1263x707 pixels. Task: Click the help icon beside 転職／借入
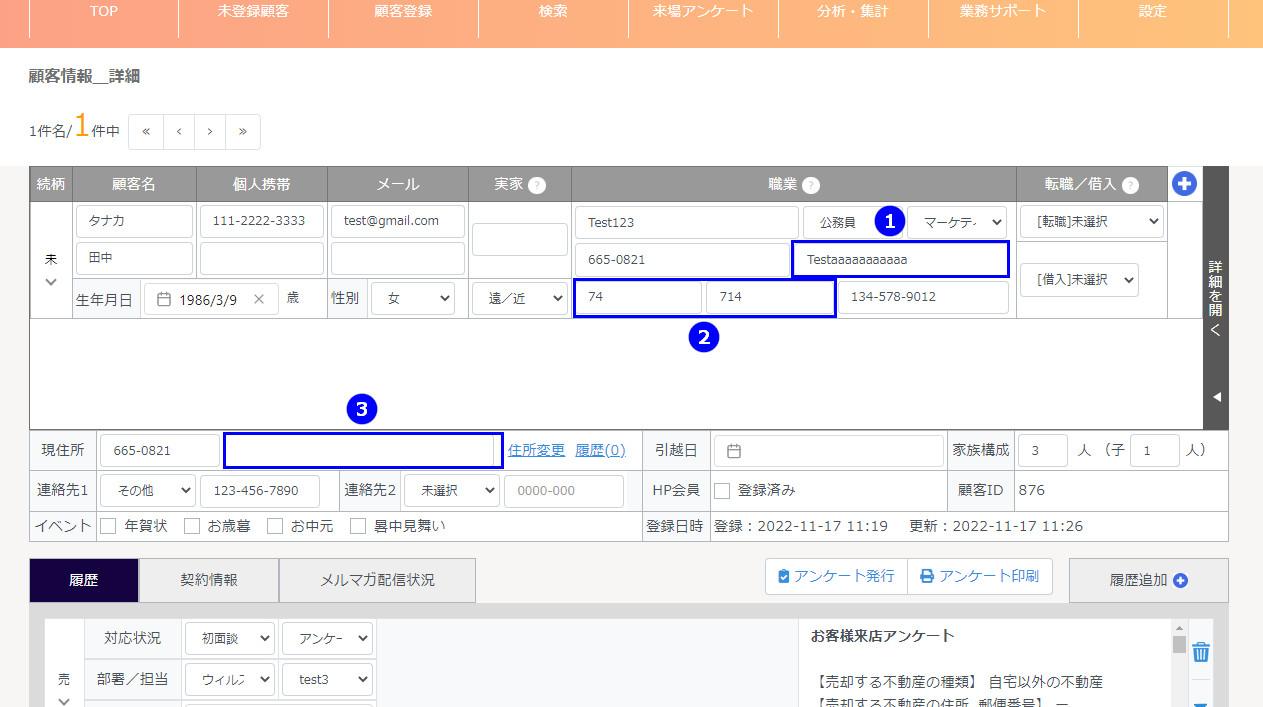(1130, 185)
